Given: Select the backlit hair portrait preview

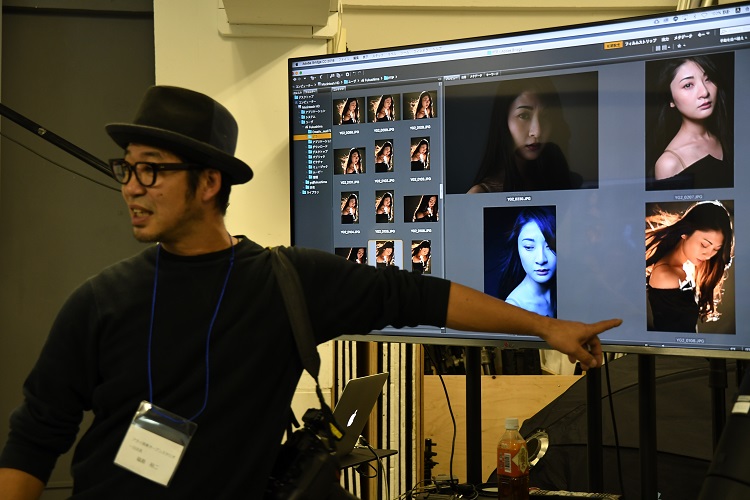Looking at the screenshot, I should (689, 266).
